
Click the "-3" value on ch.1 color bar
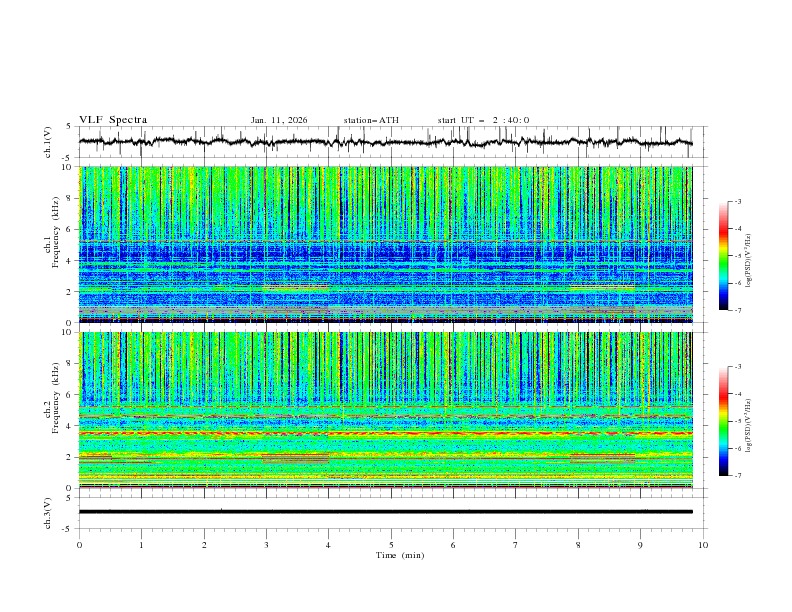(737, 201)
